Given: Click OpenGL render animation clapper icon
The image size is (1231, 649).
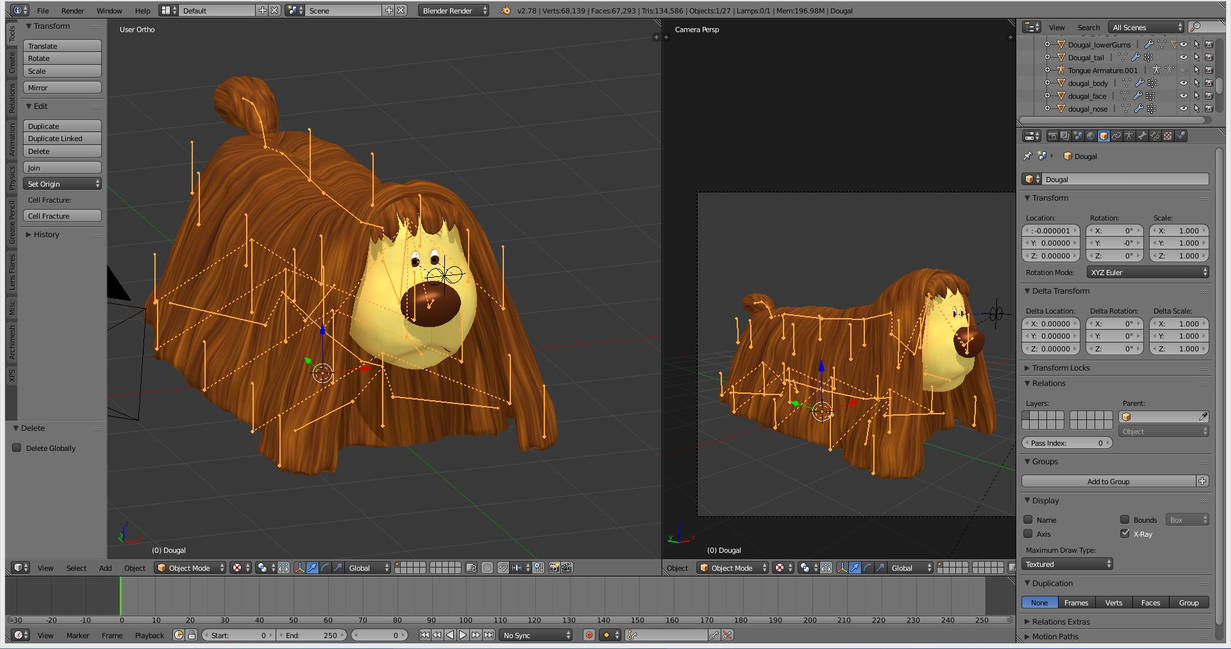Looking at the screenshot, I should point(567,568).
